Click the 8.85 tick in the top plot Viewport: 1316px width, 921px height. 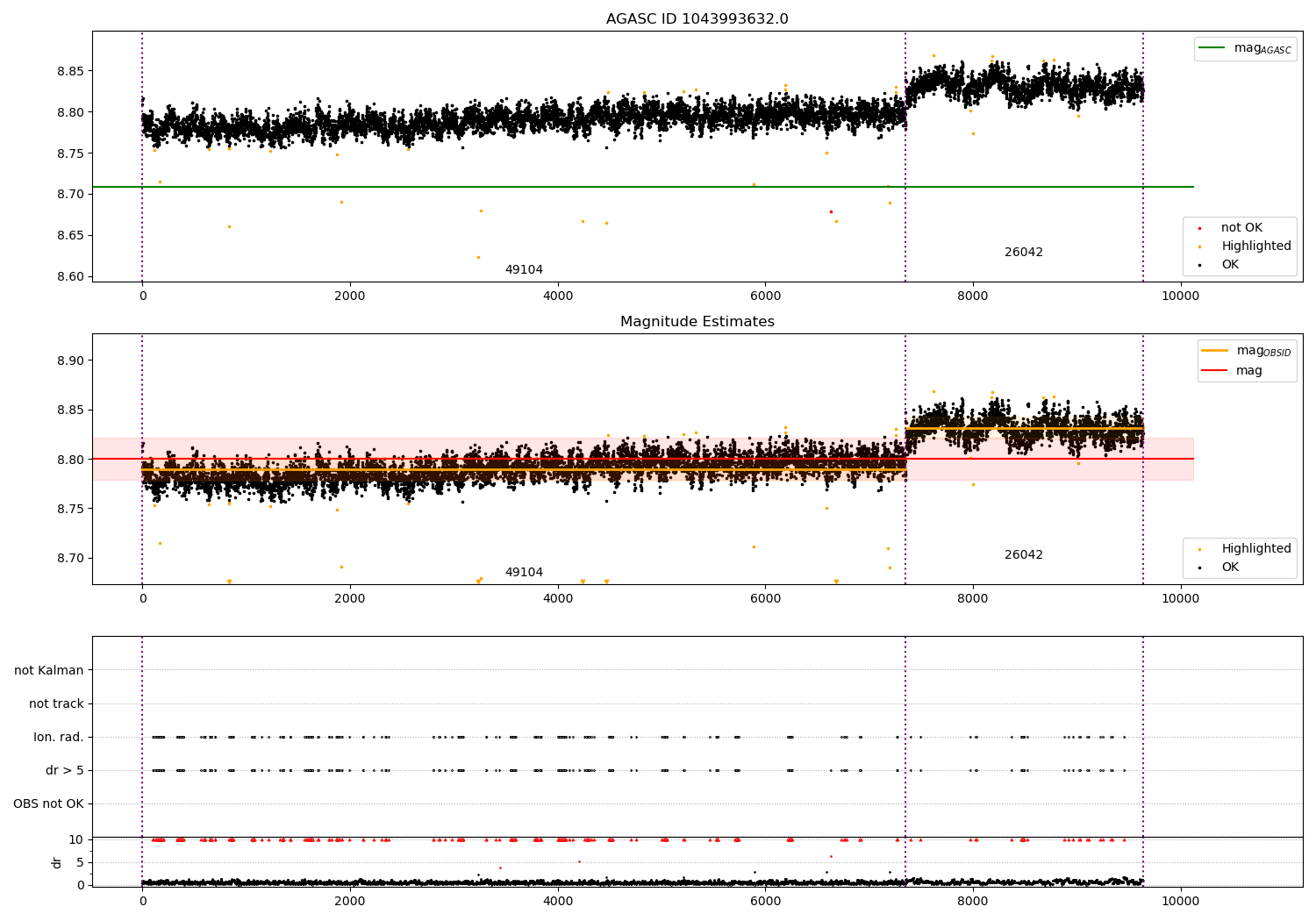click(69, 71)
